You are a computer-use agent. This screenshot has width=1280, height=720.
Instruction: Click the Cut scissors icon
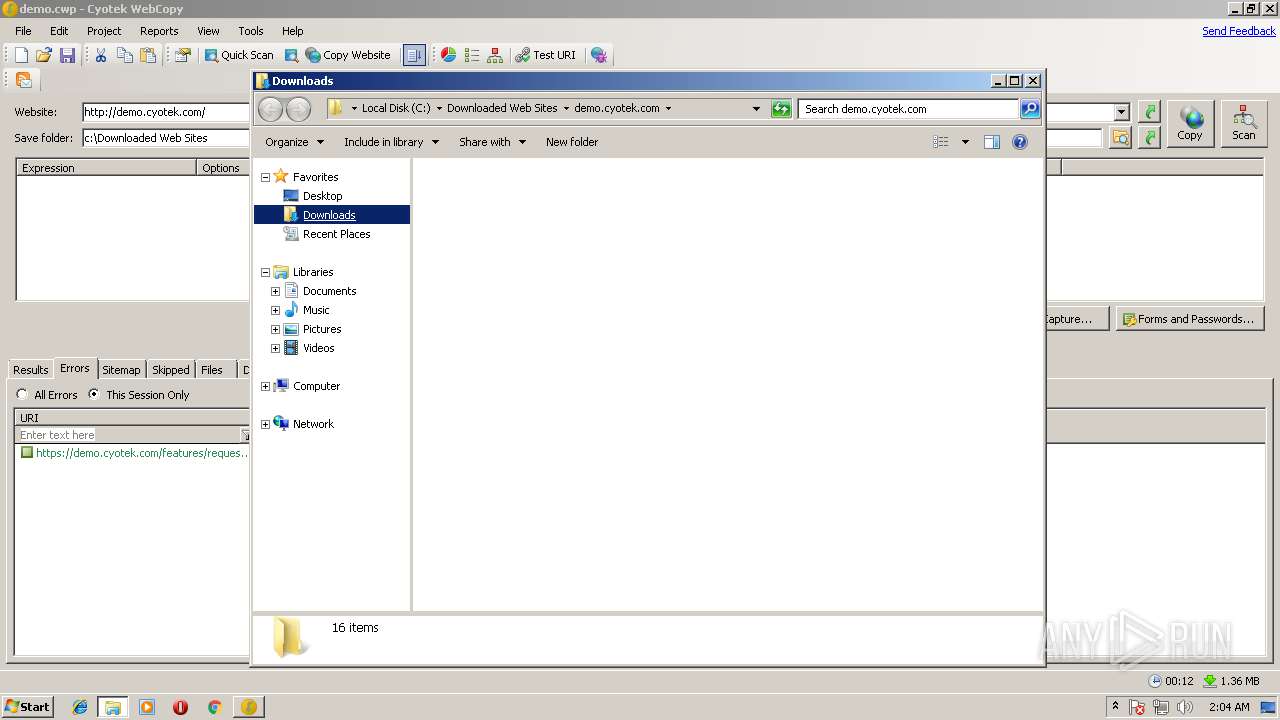[101, 55]
